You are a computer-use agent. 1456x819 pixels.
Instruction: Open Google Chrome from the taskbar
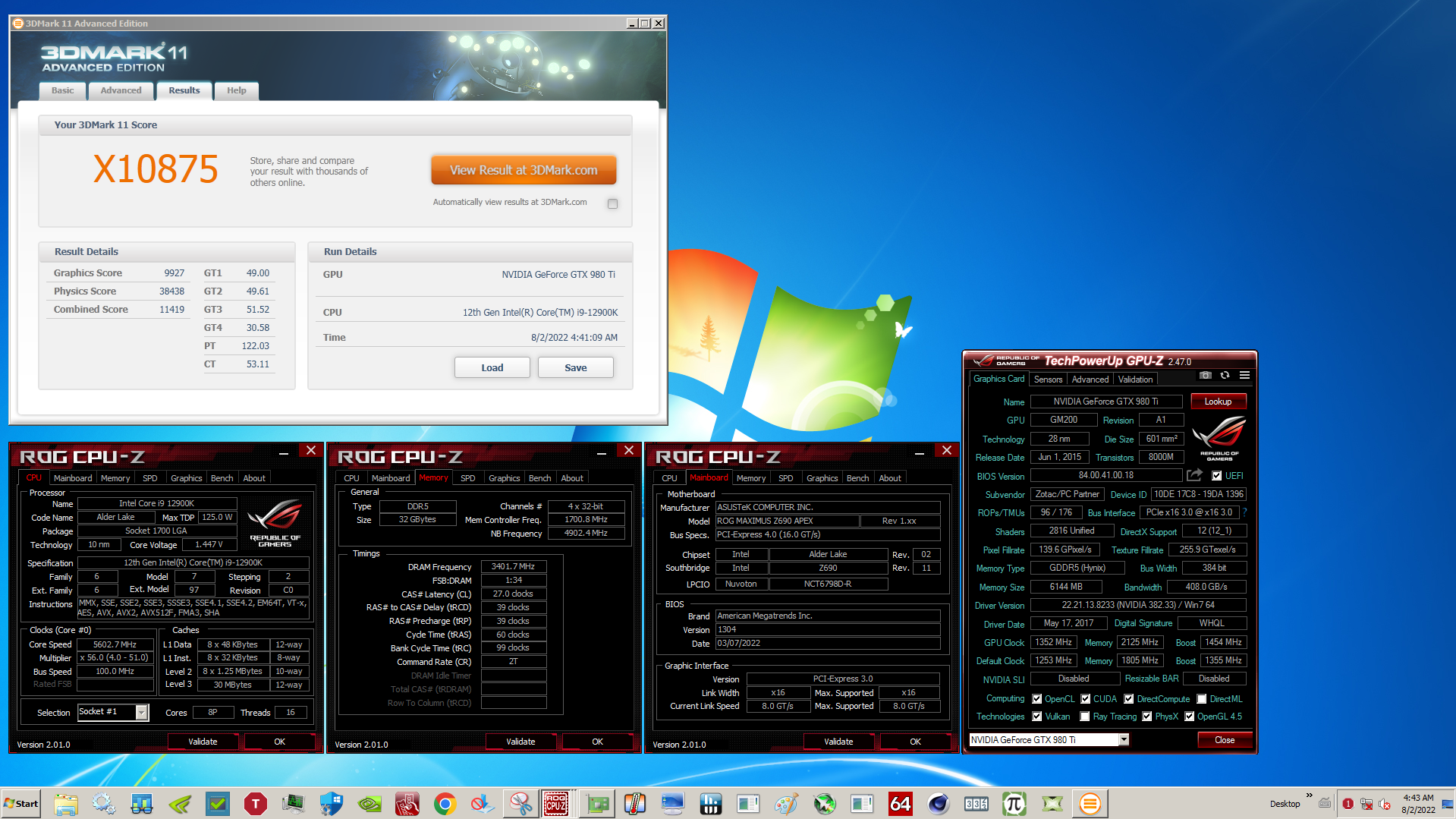445,803
